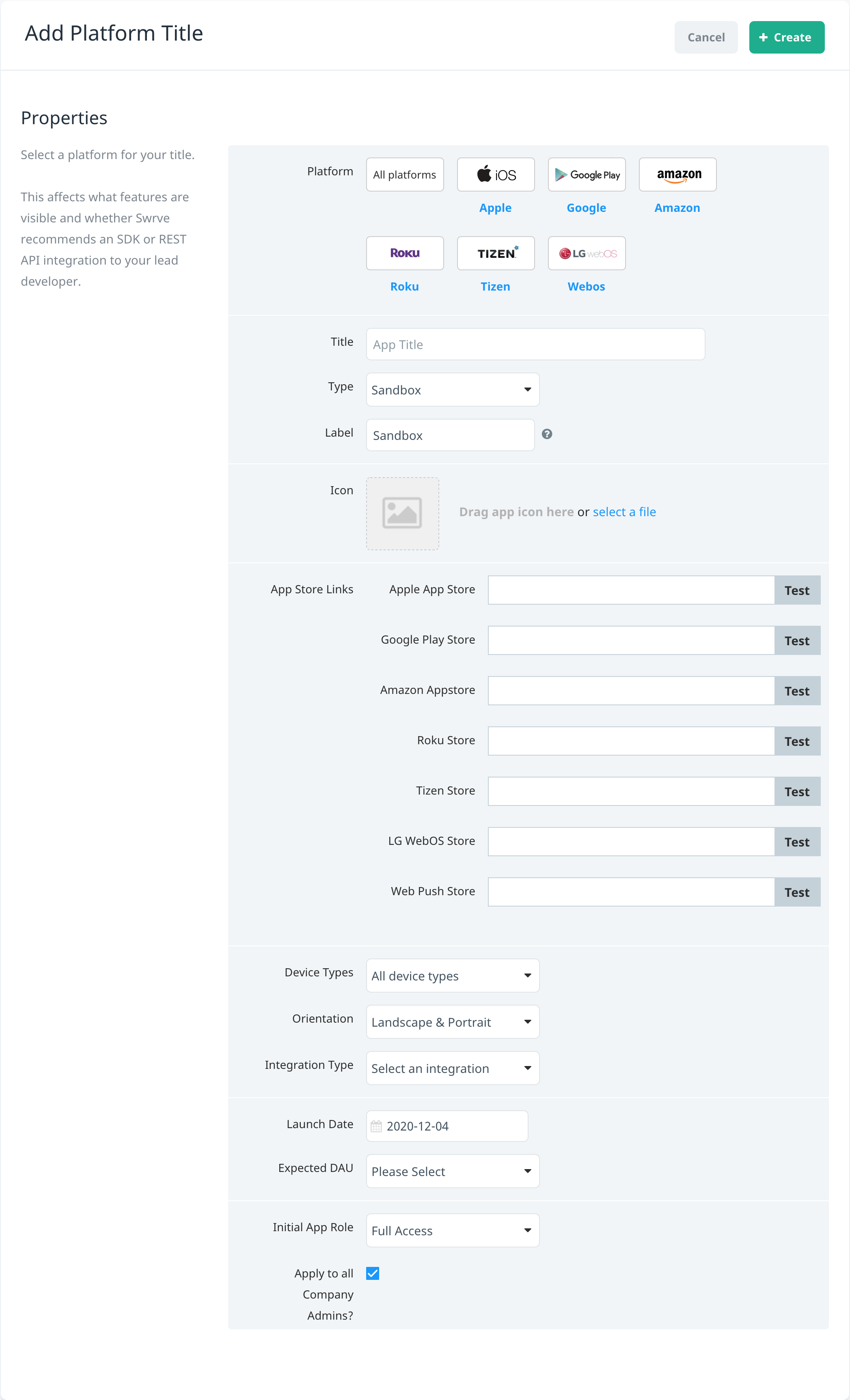Click the app icon image placeholder
This screenshot has height=1400, width=850.
[402, 514]
